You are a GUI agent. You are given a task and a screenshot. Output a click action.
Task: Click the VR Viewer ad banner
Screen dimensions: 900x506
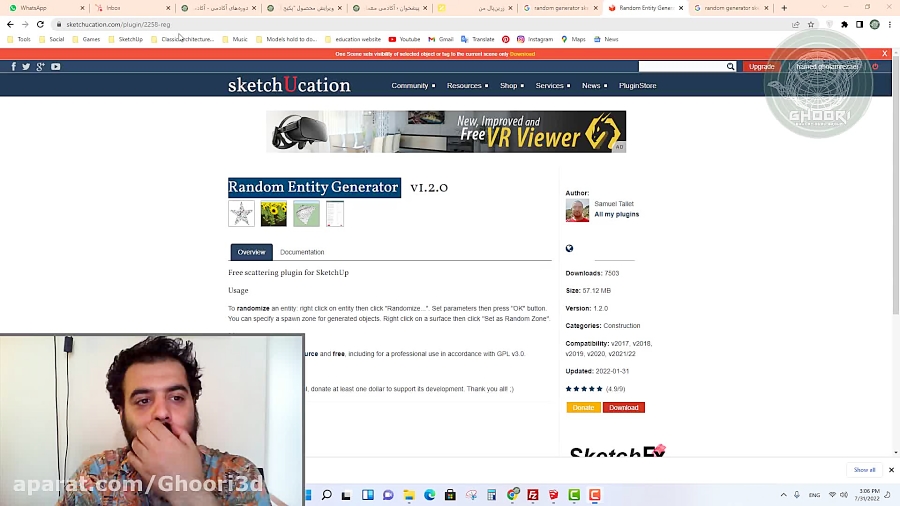[x=446, y=131]
